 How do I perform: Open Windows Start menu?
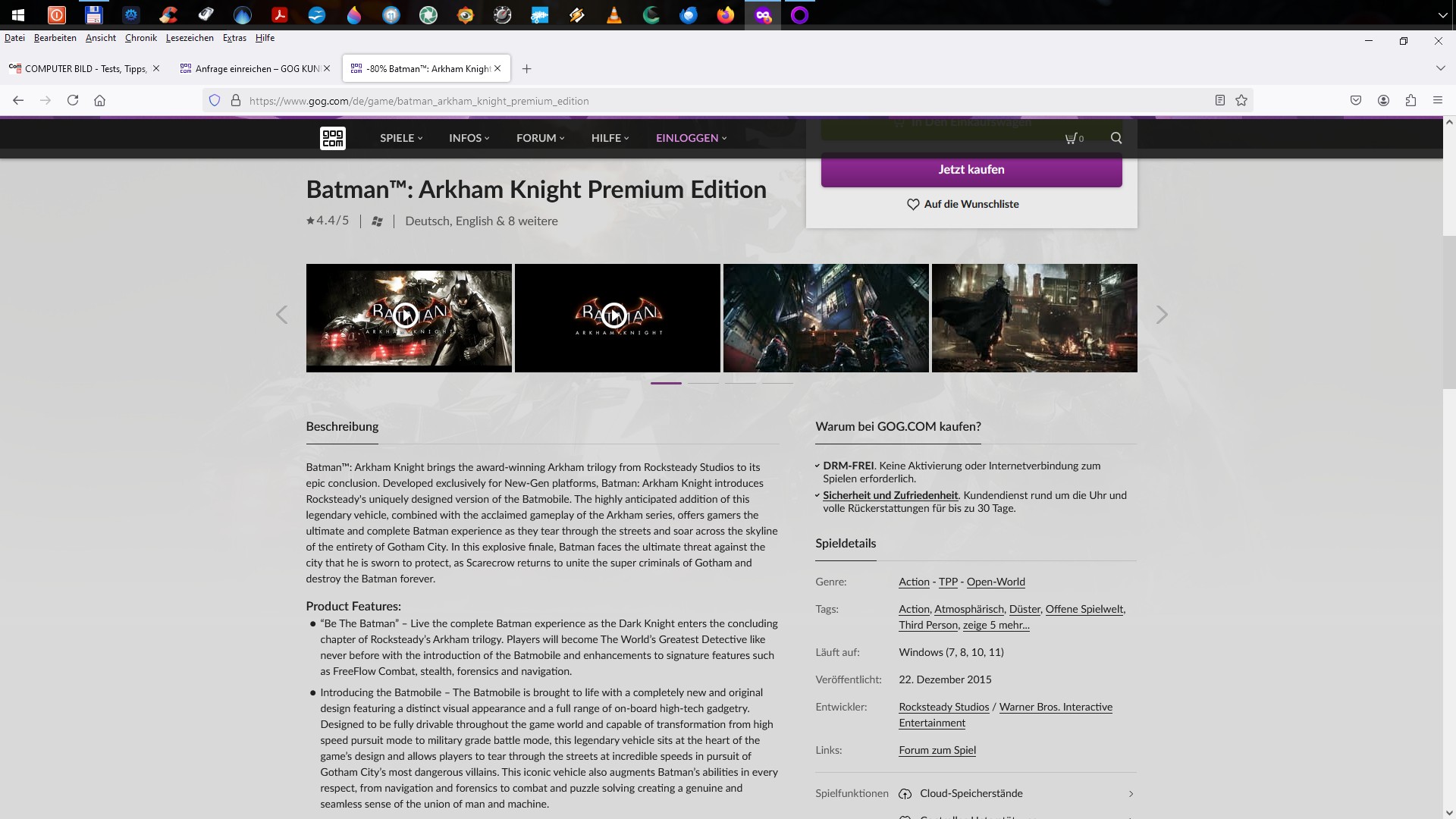tap(18, 14)
